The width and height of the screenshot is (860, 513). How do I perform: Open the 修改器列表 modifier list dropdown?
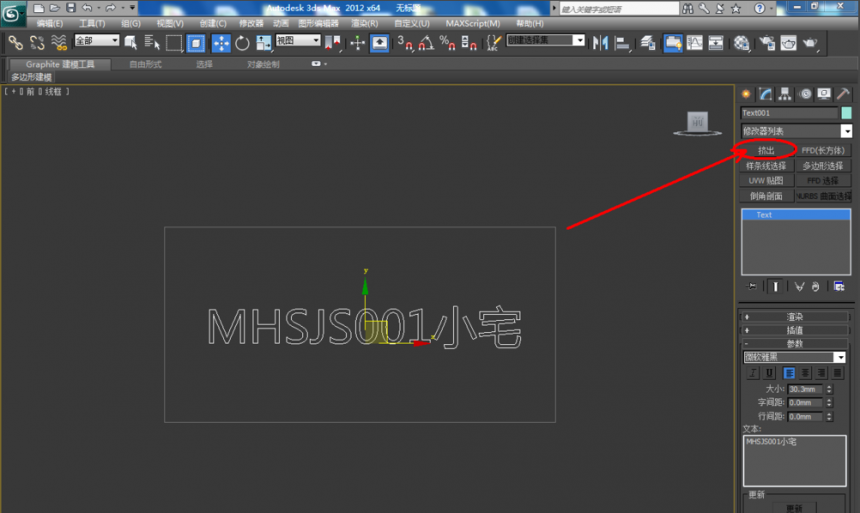tap(796, 131)
